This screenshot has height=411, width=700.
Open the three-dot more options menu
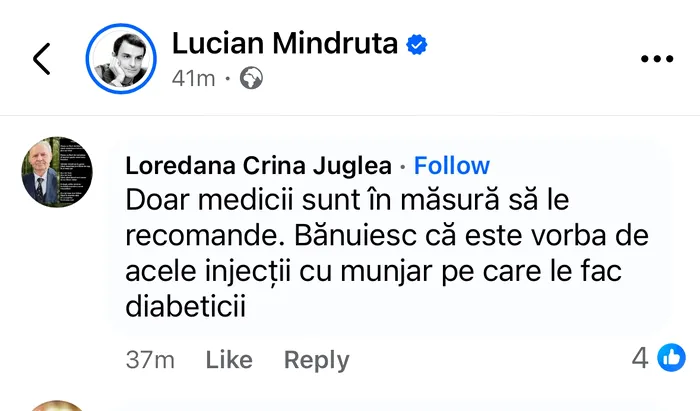656,59
